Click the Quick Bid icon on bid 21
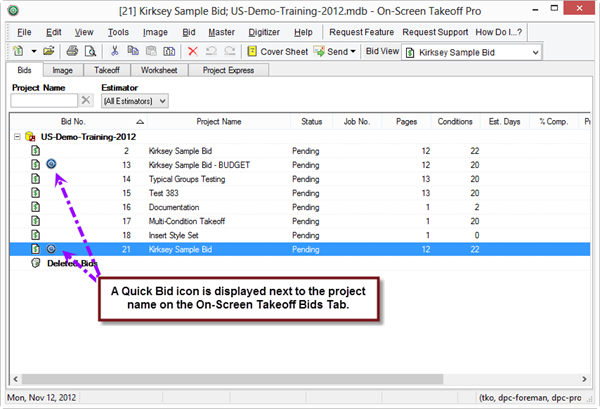Screen dimensions: 600x409 51,249
